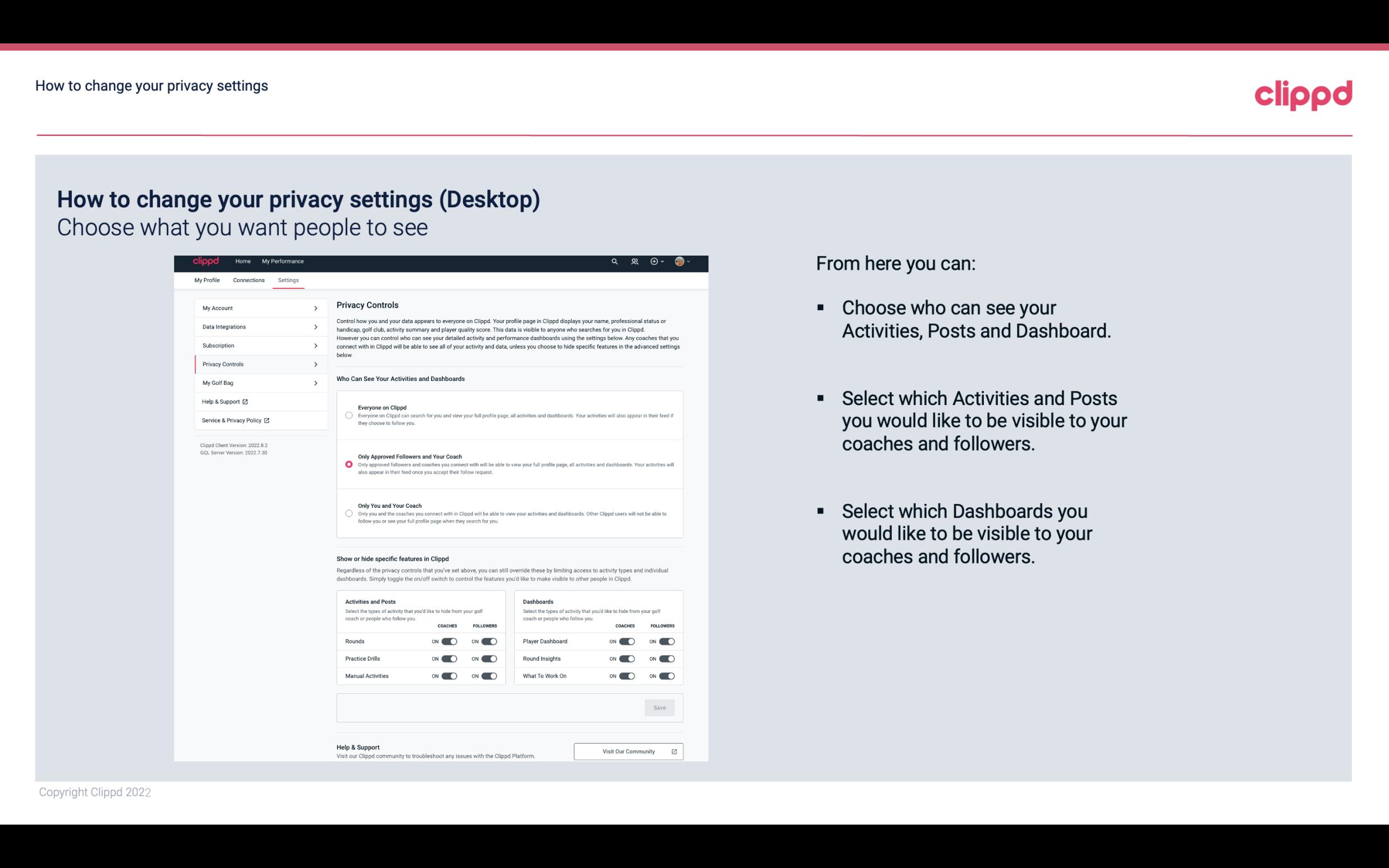Viewport: 1389px width, 868px height.
Task: Click the search icon in the top bar
Action: [x=613, y=262]
